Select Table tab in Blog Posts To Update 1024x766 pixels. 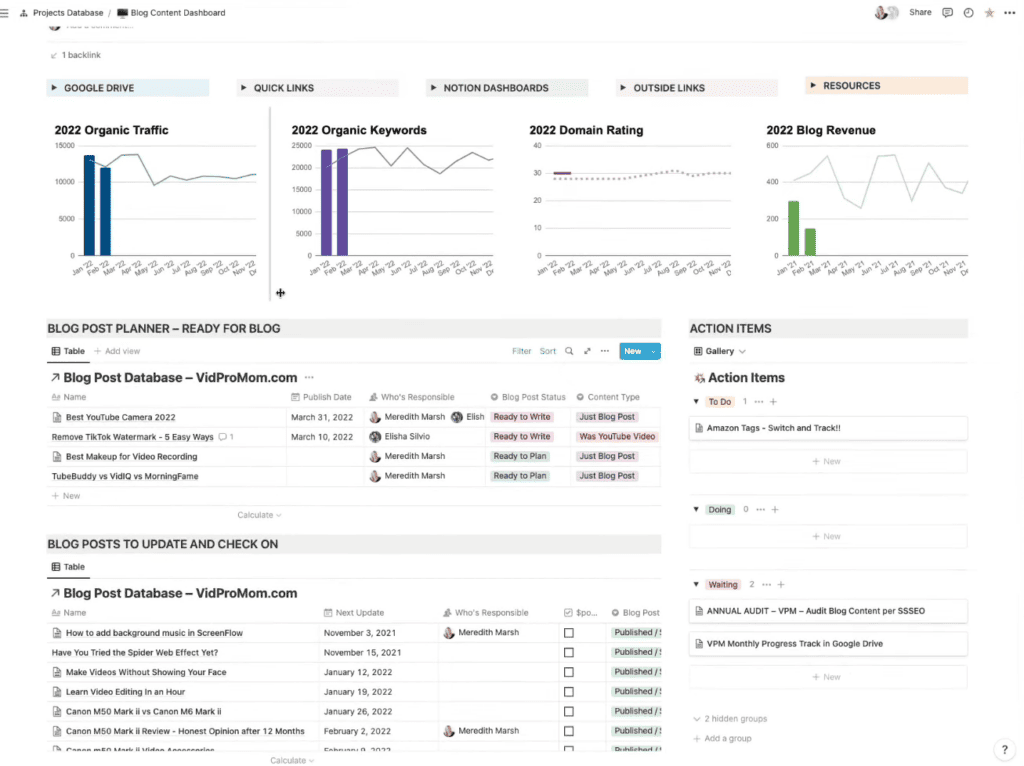[x=68, y=567]
